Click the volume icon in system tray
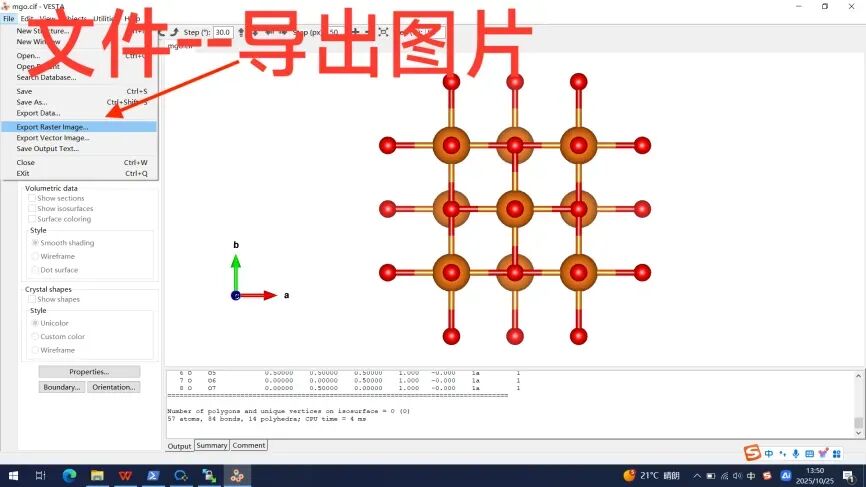The image size is (866, 487). tap(737, 476)
